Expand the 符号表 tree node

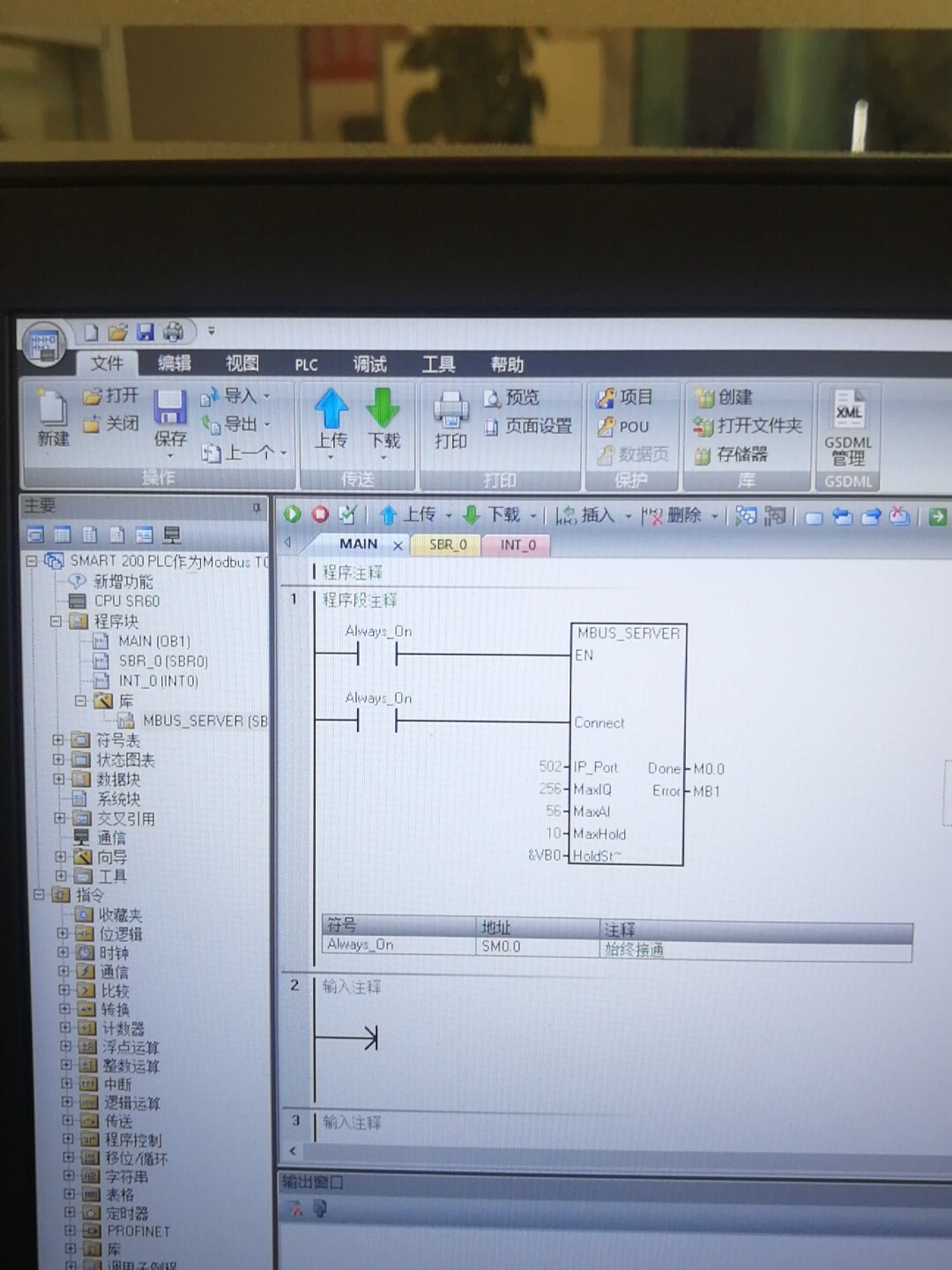click(x=58, y=740)
